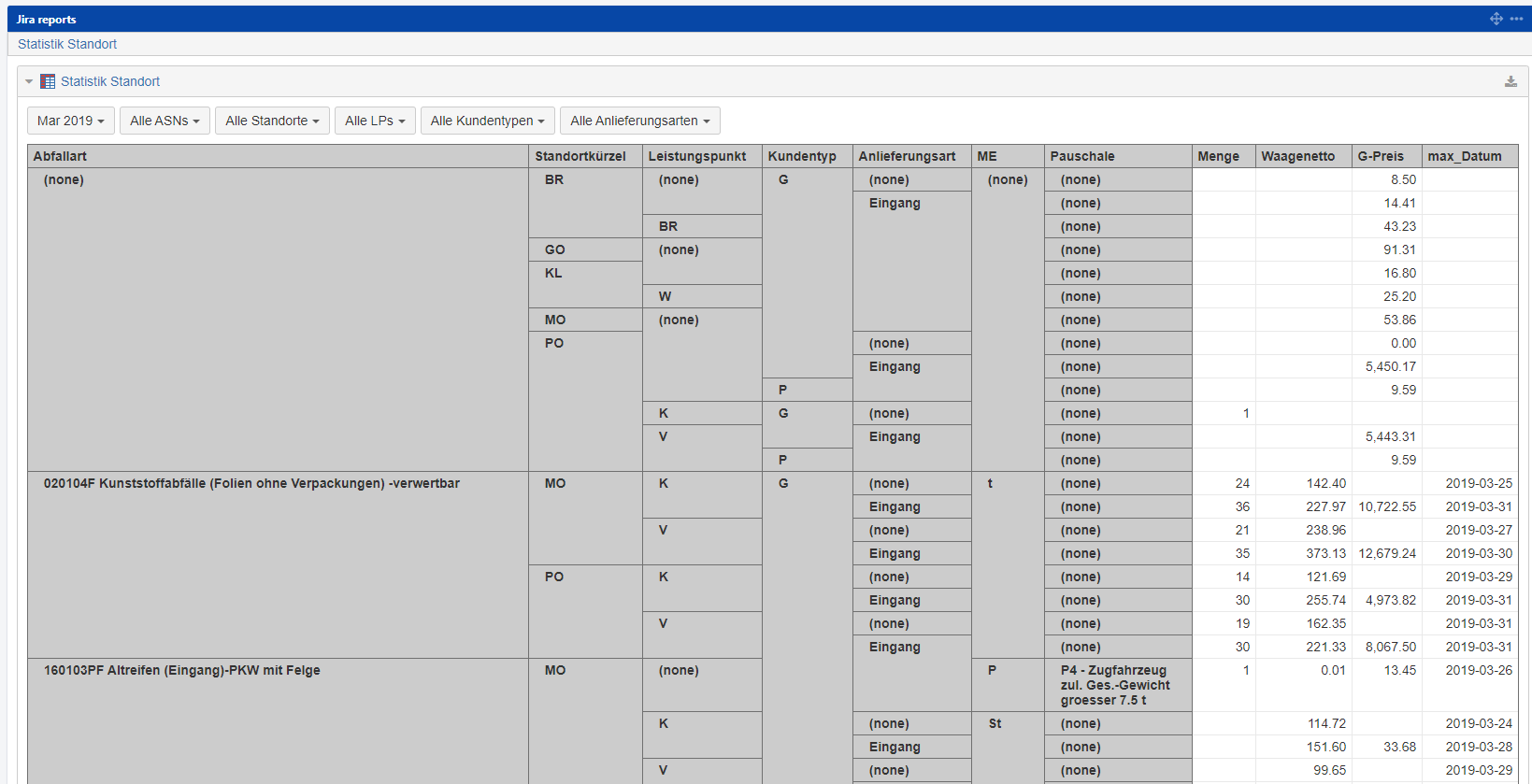
Task: Click the Anlieferungsart column header
Action: tap(912, 156)
